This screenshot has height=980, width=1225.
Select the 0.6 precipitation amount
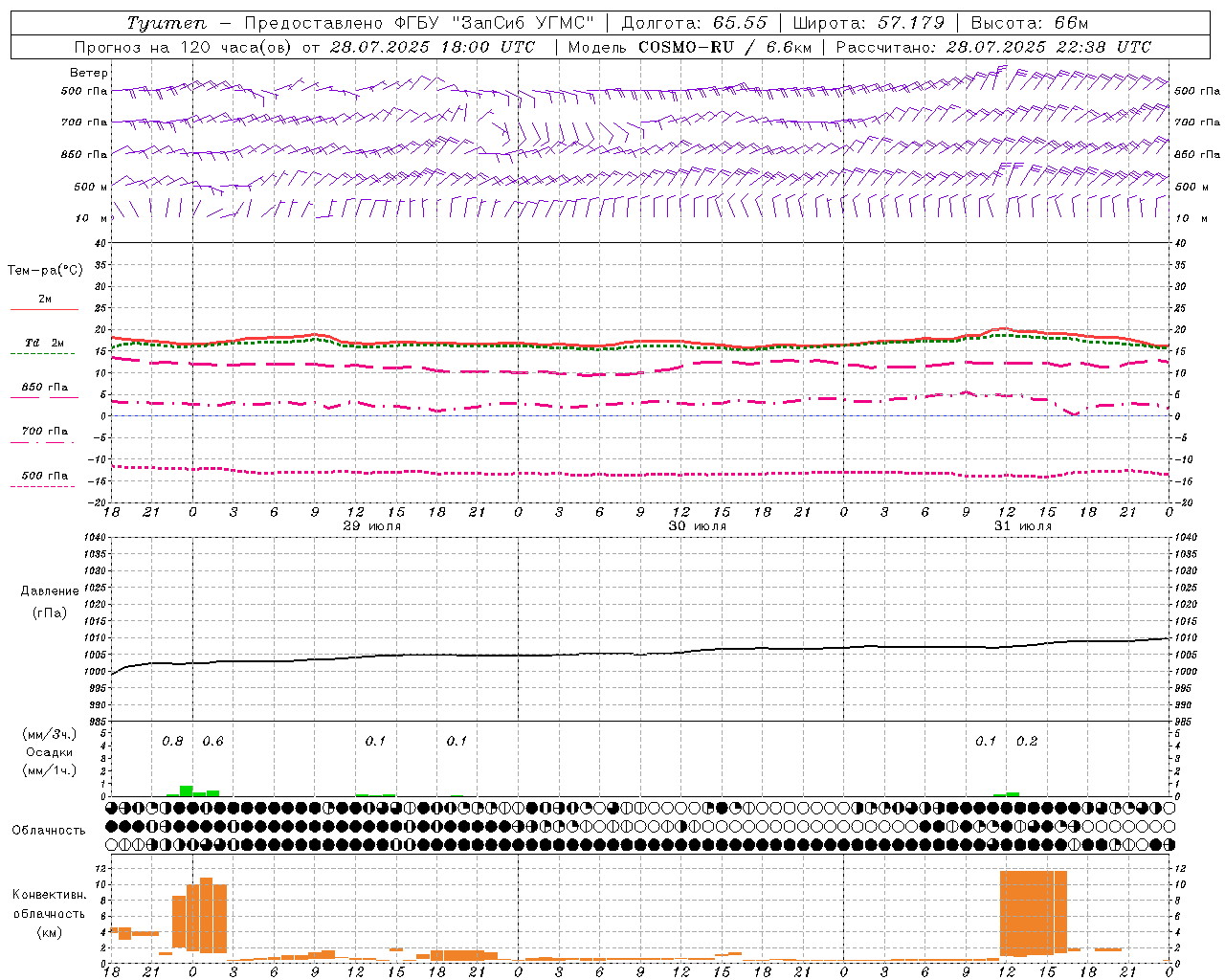click(212, 742)
